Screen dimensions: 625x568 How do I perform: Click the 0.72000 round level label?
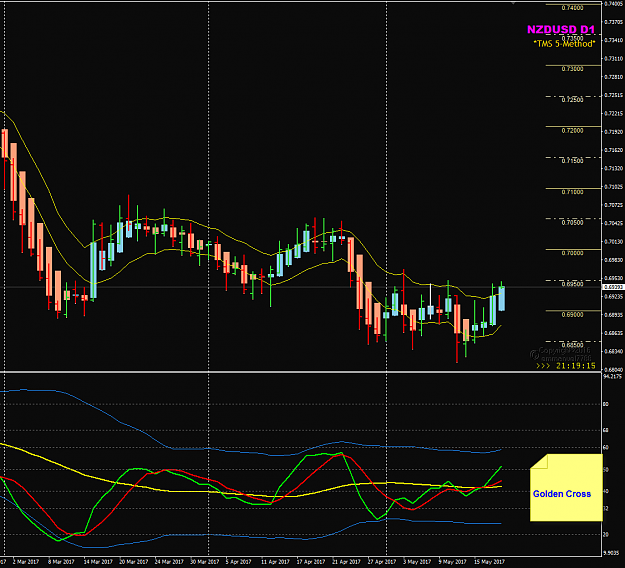(572, 131)
